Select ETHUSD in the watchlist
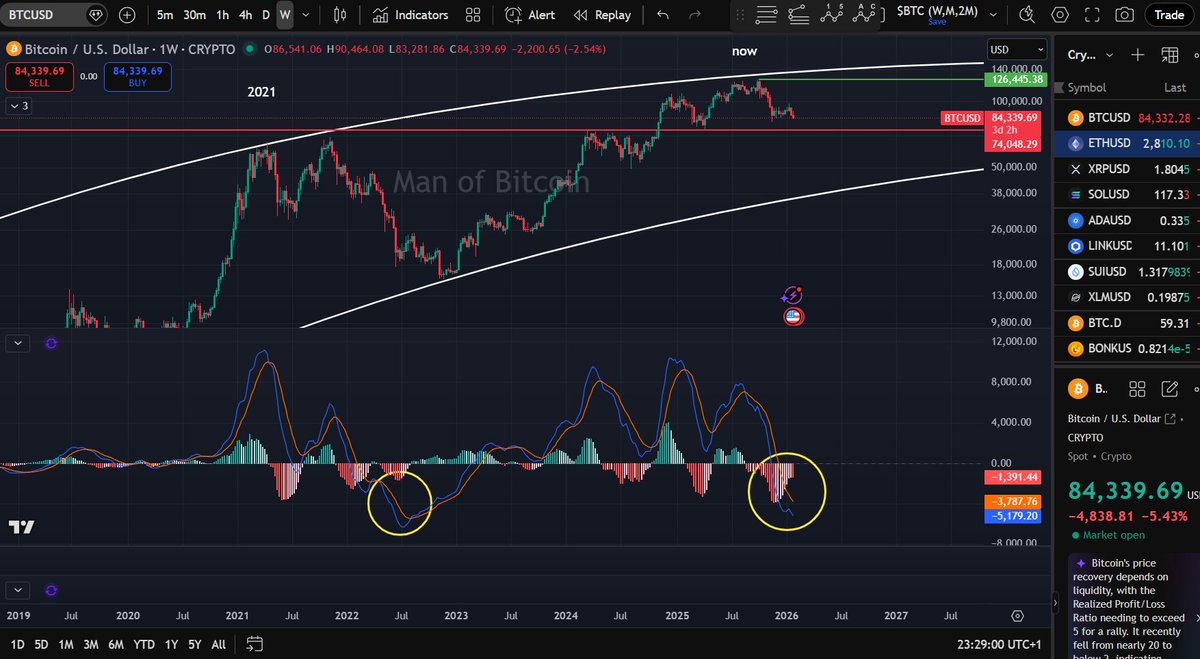The image size is (1200, 659). click(x=1110, y=143)
